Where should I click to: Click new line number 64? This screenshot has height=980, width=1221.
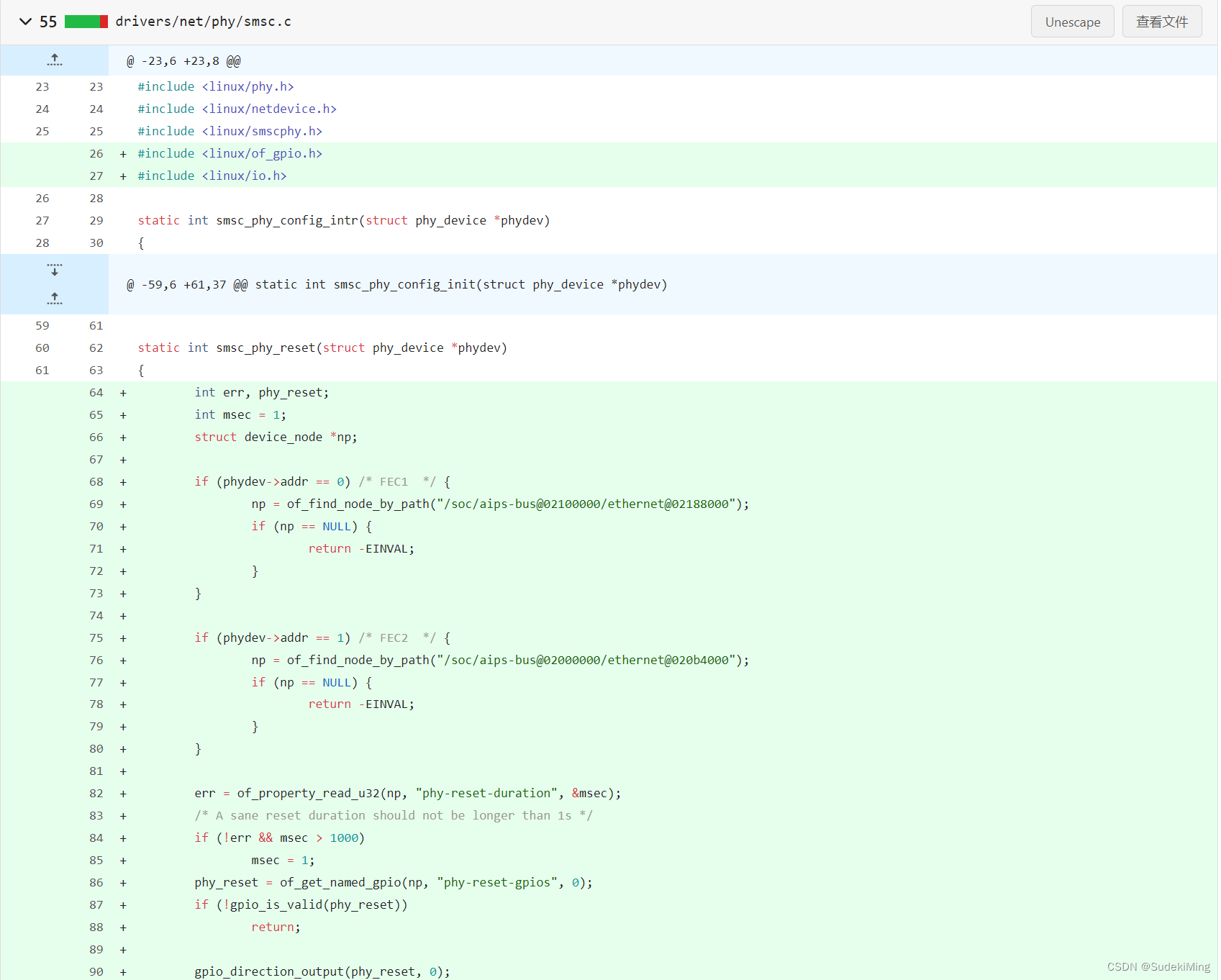(96, 392)
